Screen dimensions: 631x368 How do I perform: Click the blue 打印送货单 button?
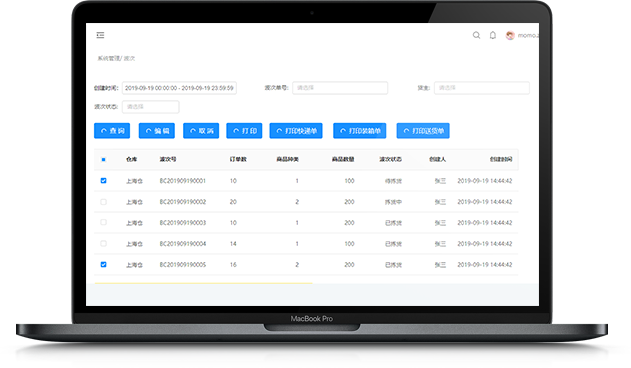tap(423, 131)
